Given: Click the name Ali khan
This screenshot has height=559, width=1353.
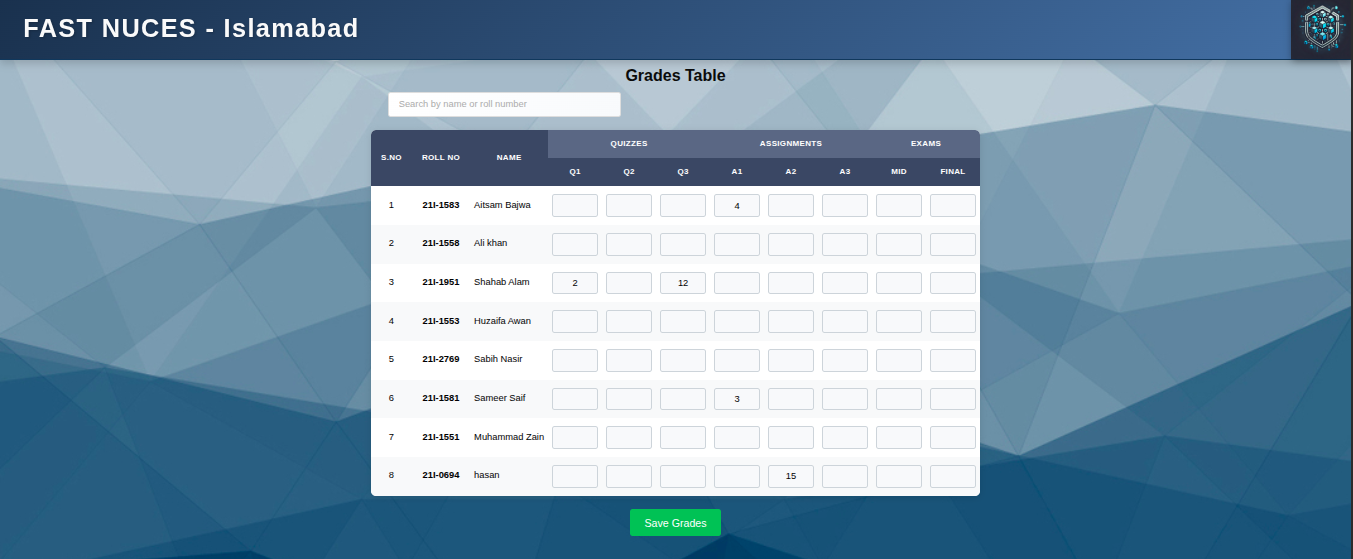Looking at the screenshot, I should pyautogui.click(x=491, y=243).
